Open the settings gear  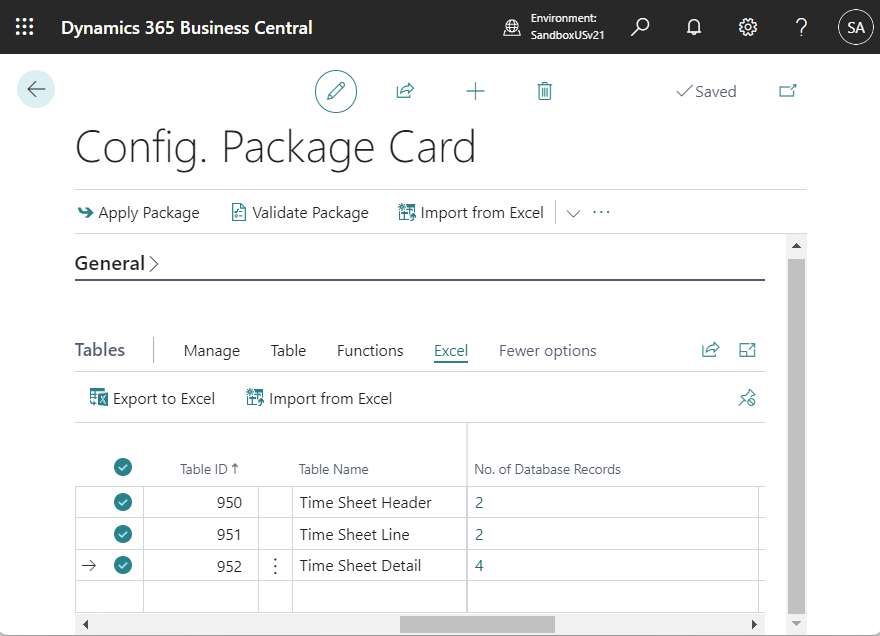pos(748,27)
